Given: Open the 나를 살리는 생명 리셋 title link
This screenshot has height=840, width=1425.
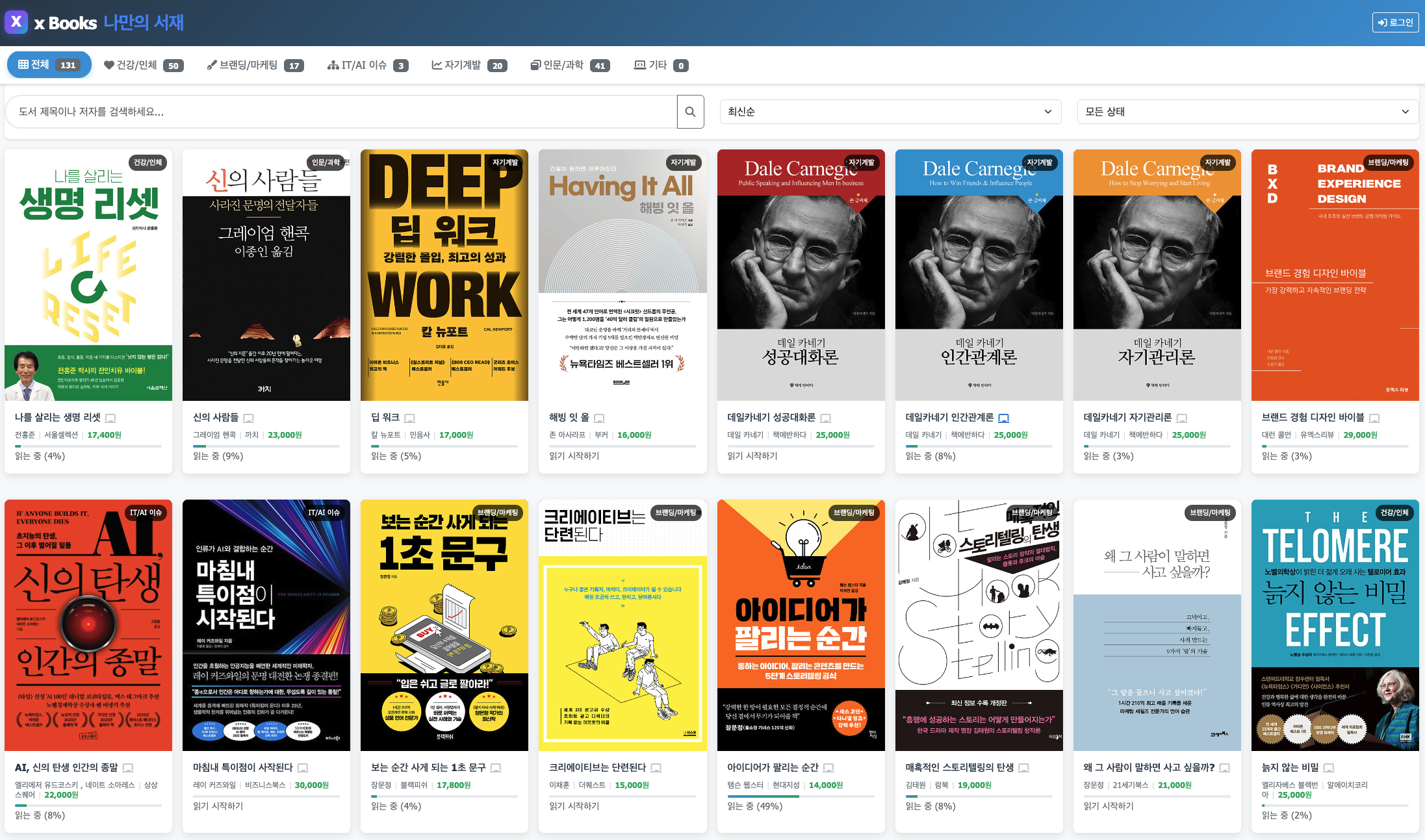Looking at the screenshot, I should pyautogui.click(x=58, y=417).
